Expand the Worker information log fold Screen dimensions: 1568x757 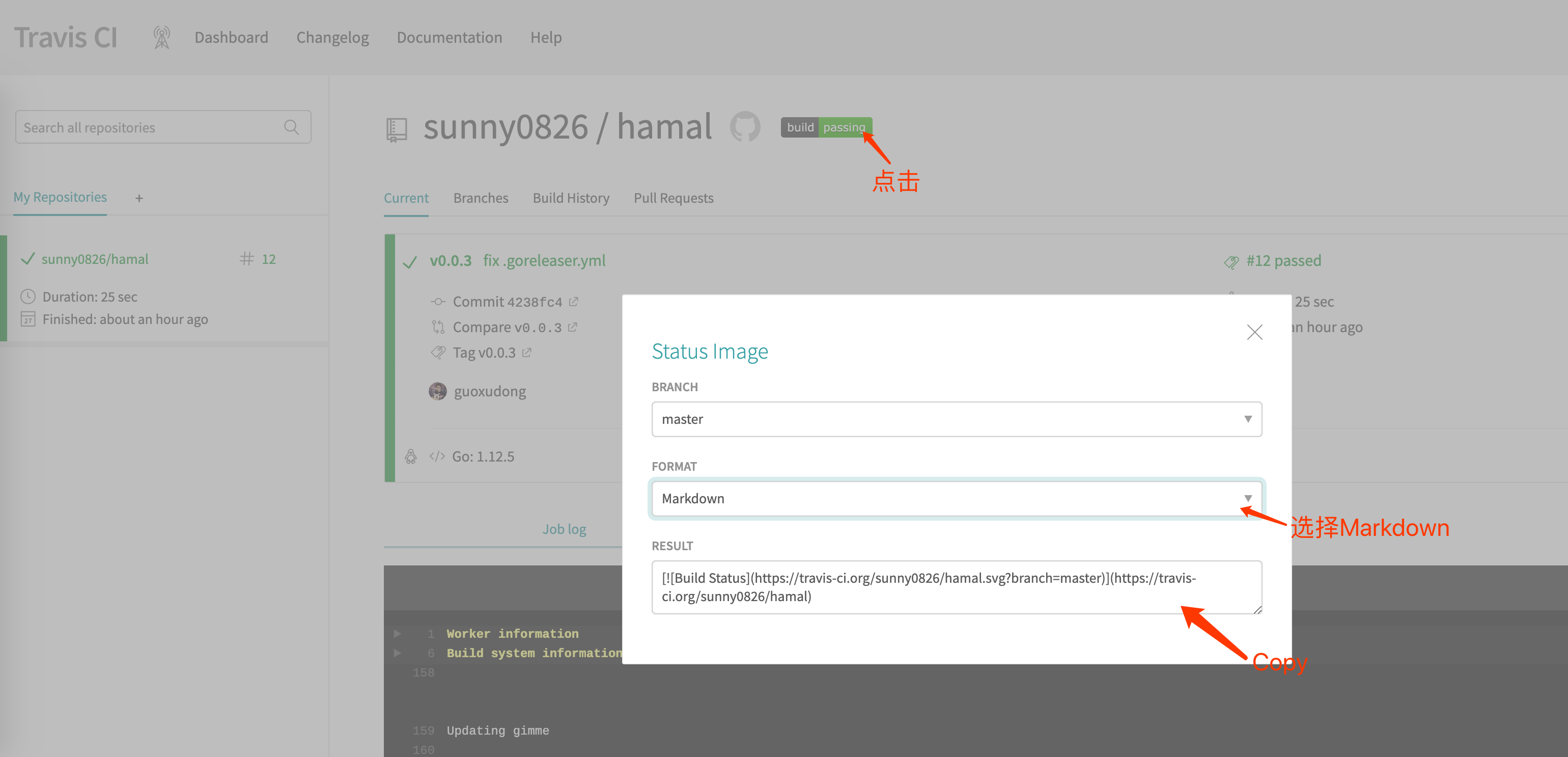tap(398, 633)
